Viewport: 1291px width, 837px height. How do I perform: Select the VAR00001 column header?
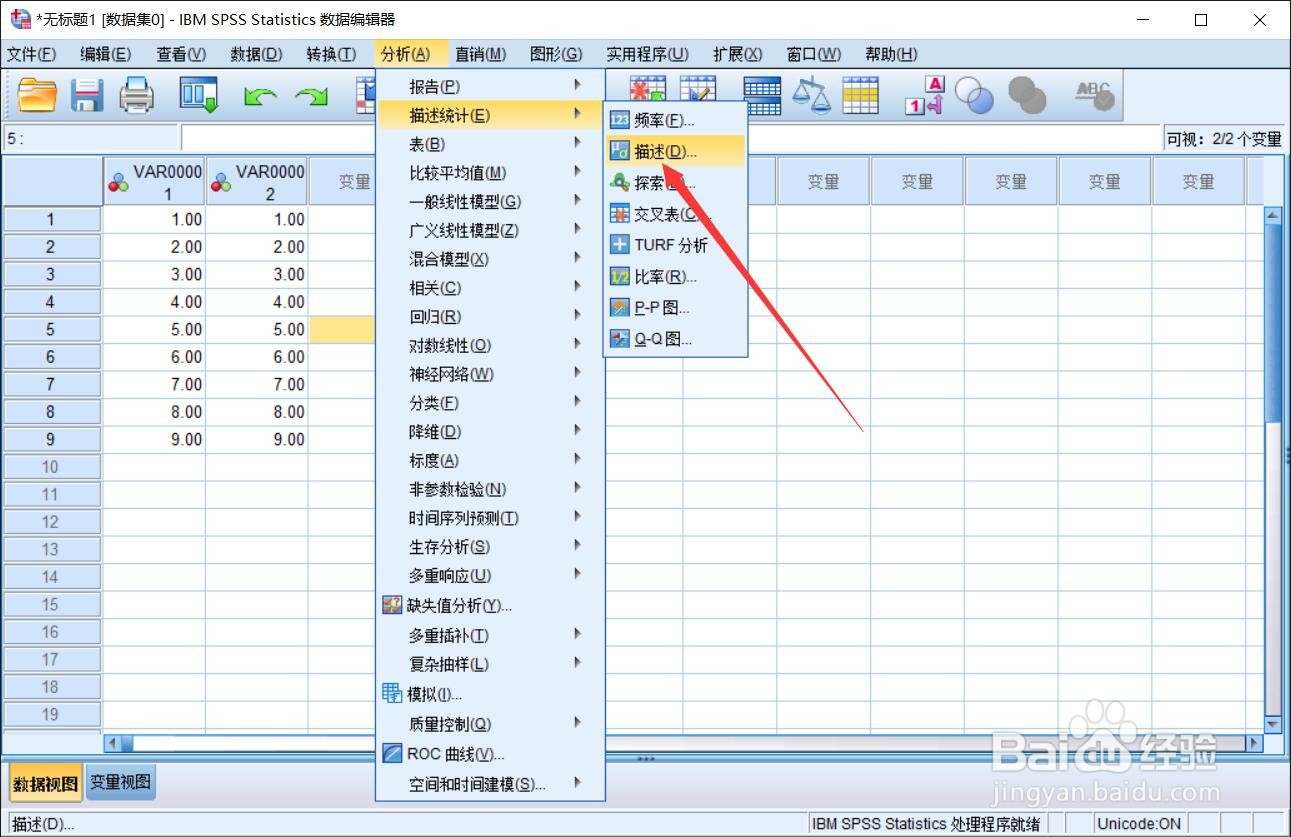click(x=155, y=180)
